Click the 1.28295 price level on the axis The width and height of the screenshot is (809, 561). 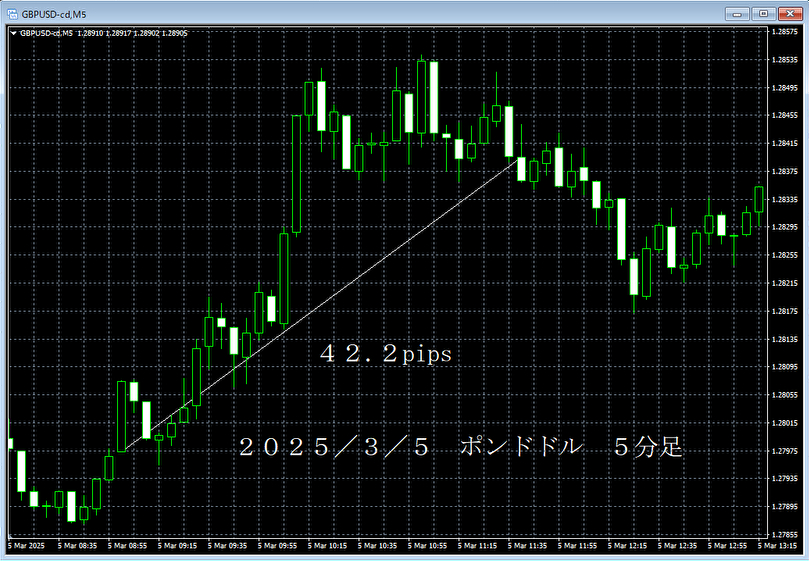(785, 227)
